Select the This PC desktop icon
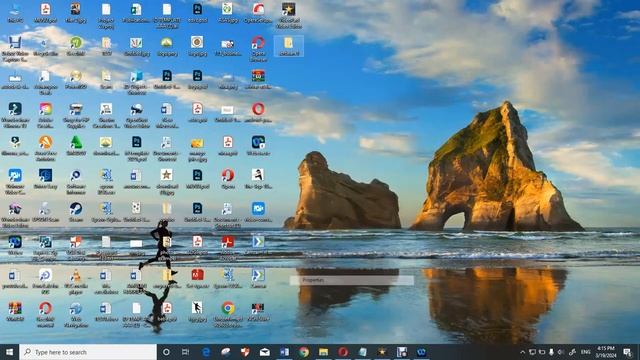This screenshot has height=360, width=640. pos(15,13)
